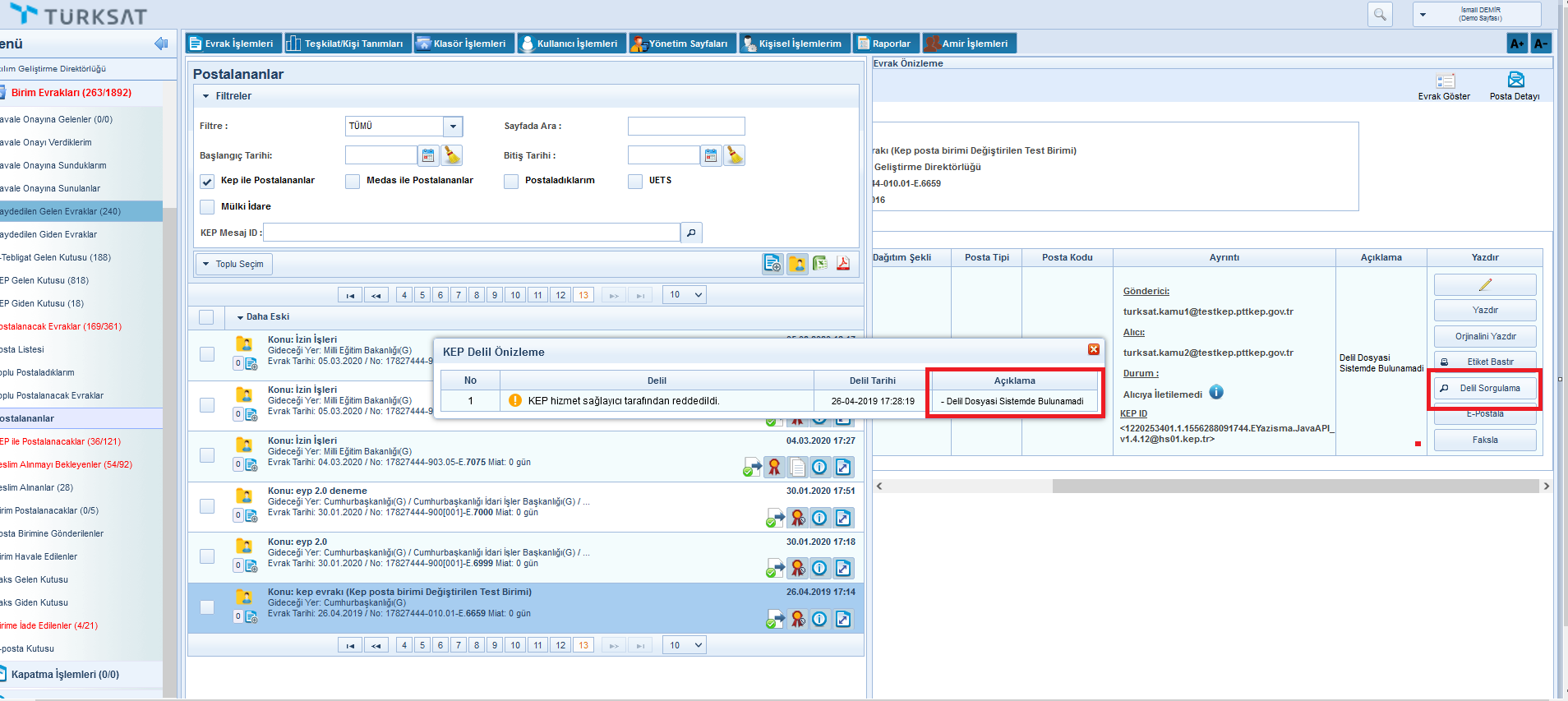Open Başlangıç Tarihi calendar picker
Image resolution: width=1568 pixels, height=701 pixels.
pos(427,155)
